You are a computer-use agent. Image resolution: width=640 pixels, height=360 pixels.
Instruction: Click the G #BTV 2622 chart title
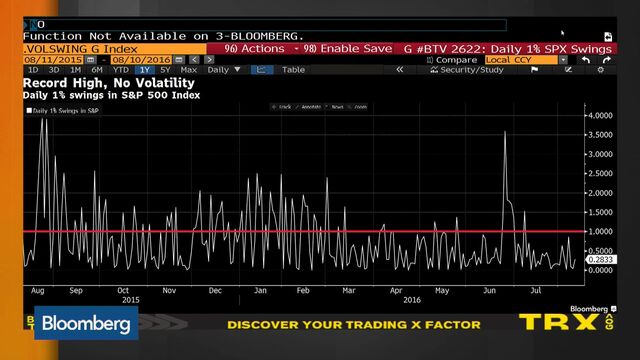(x=508, y=49)
